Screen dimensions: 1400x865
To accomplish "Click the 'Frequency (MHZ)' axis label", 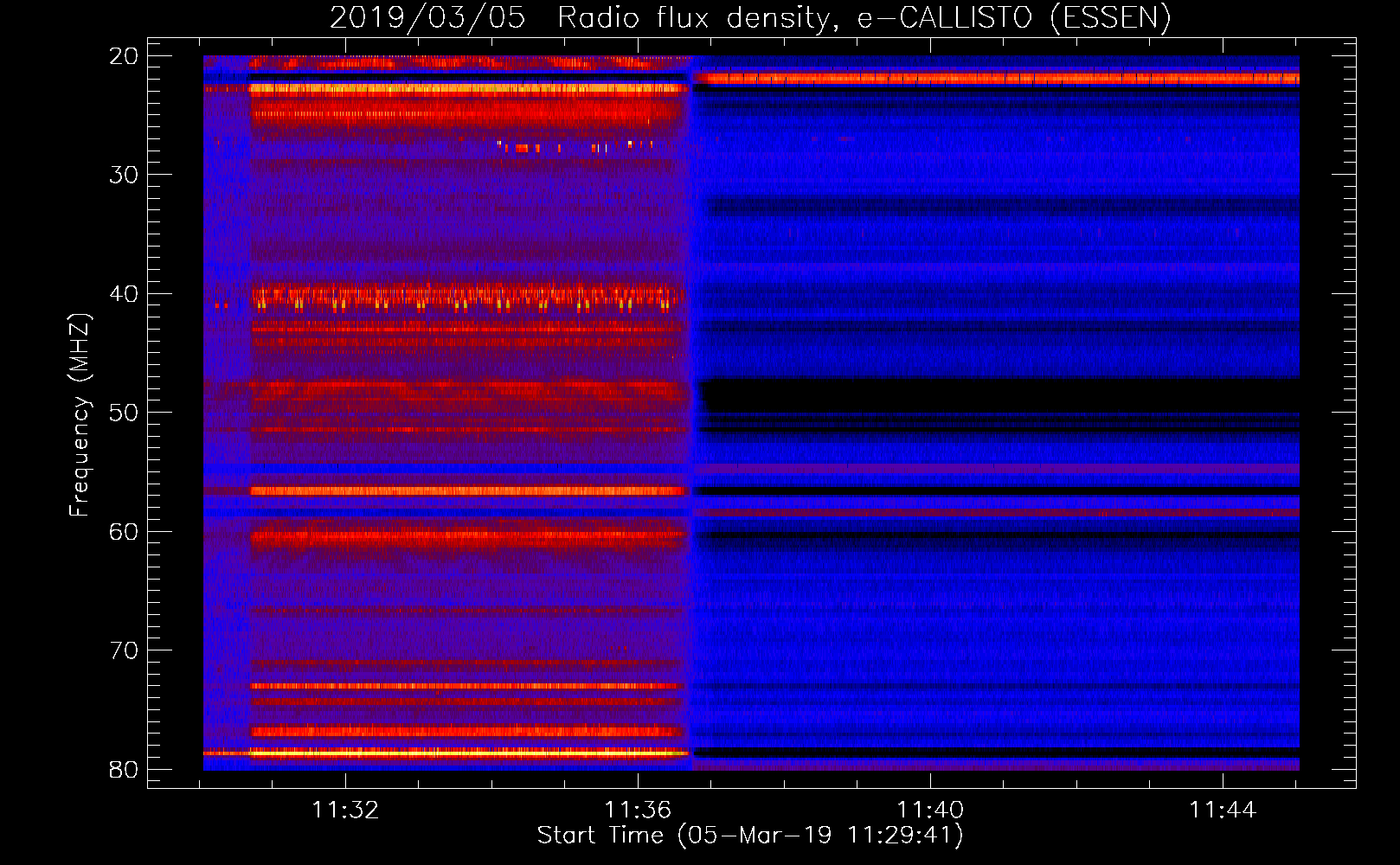I will (x=80, y=414).
